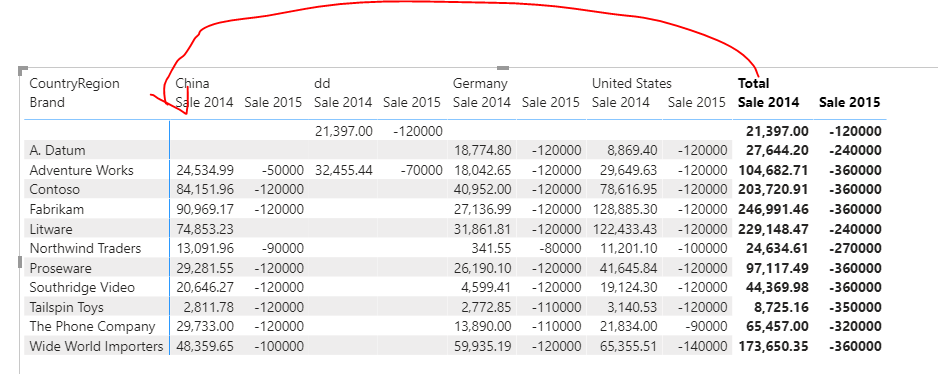
Task: Click Sale 2014 header under United States
Action: tap(620, 102)
